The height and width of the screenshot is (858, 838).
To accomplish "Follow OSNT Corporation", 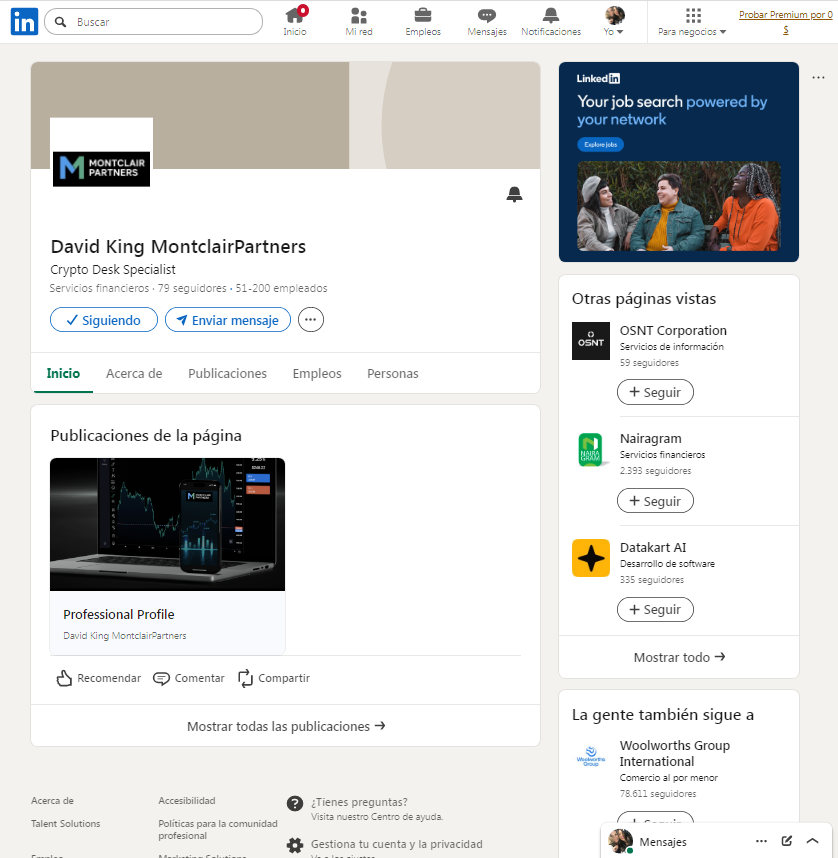I will (x=655, y=392).
